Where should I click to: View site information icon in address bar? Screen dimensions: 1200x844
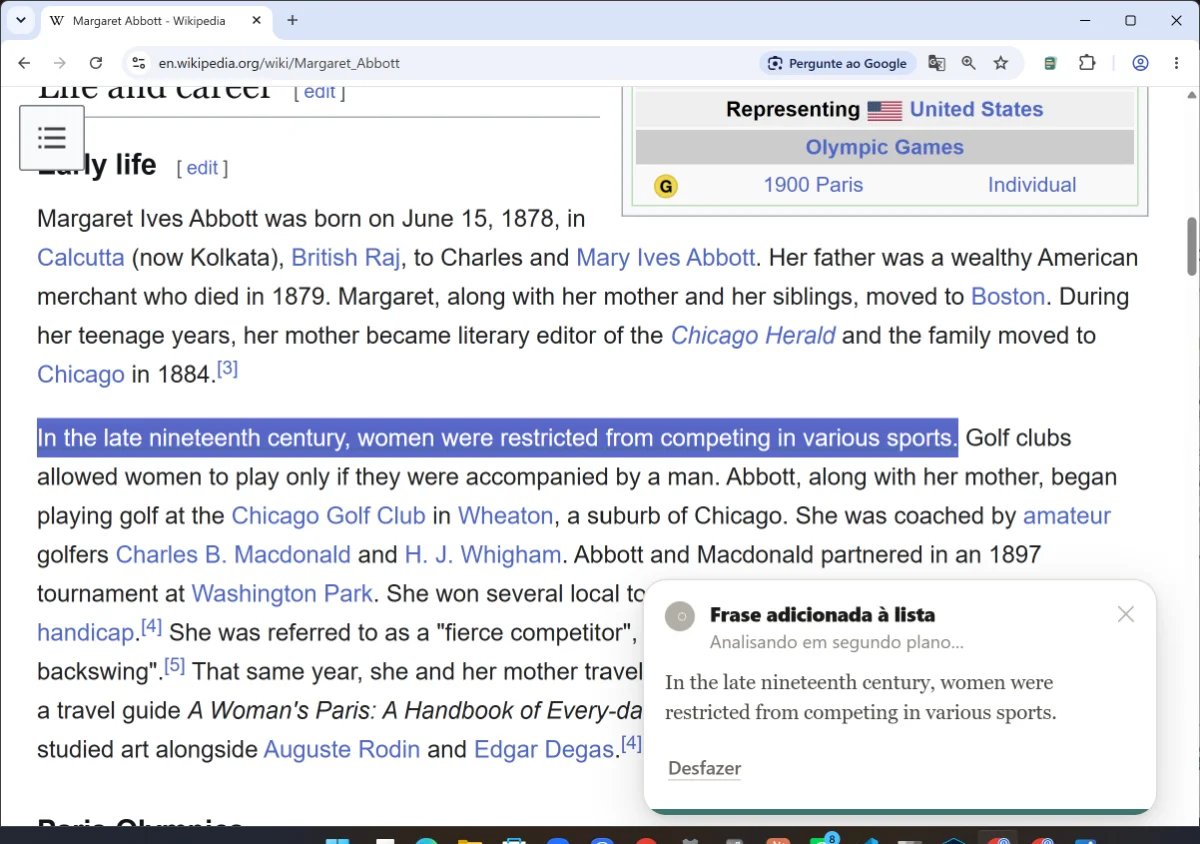(x=139, y=63)
